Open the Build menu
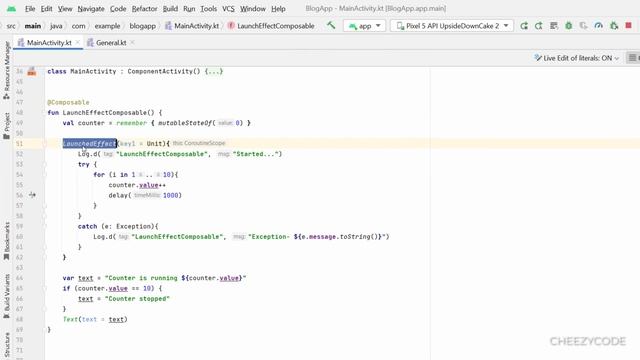 [x=170, y=9]
